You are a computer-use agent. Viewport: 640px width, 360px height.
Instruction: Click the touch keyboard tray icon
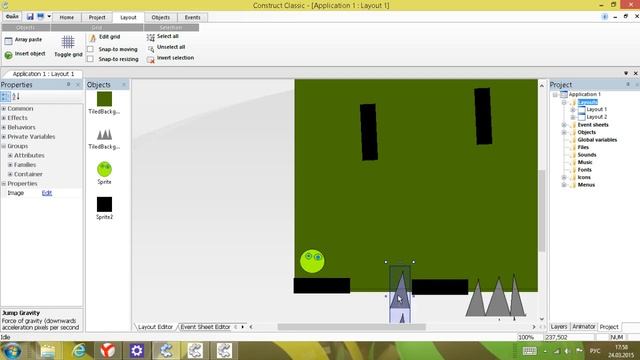(x=529, y=351)
